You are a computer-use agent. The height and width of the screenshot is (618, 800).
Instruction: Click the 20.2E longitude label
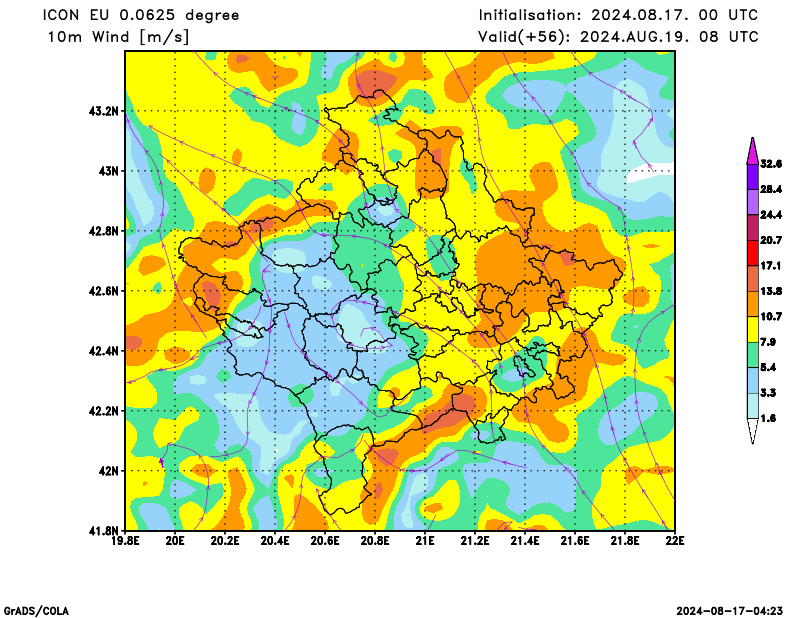[x=225, y=540]
